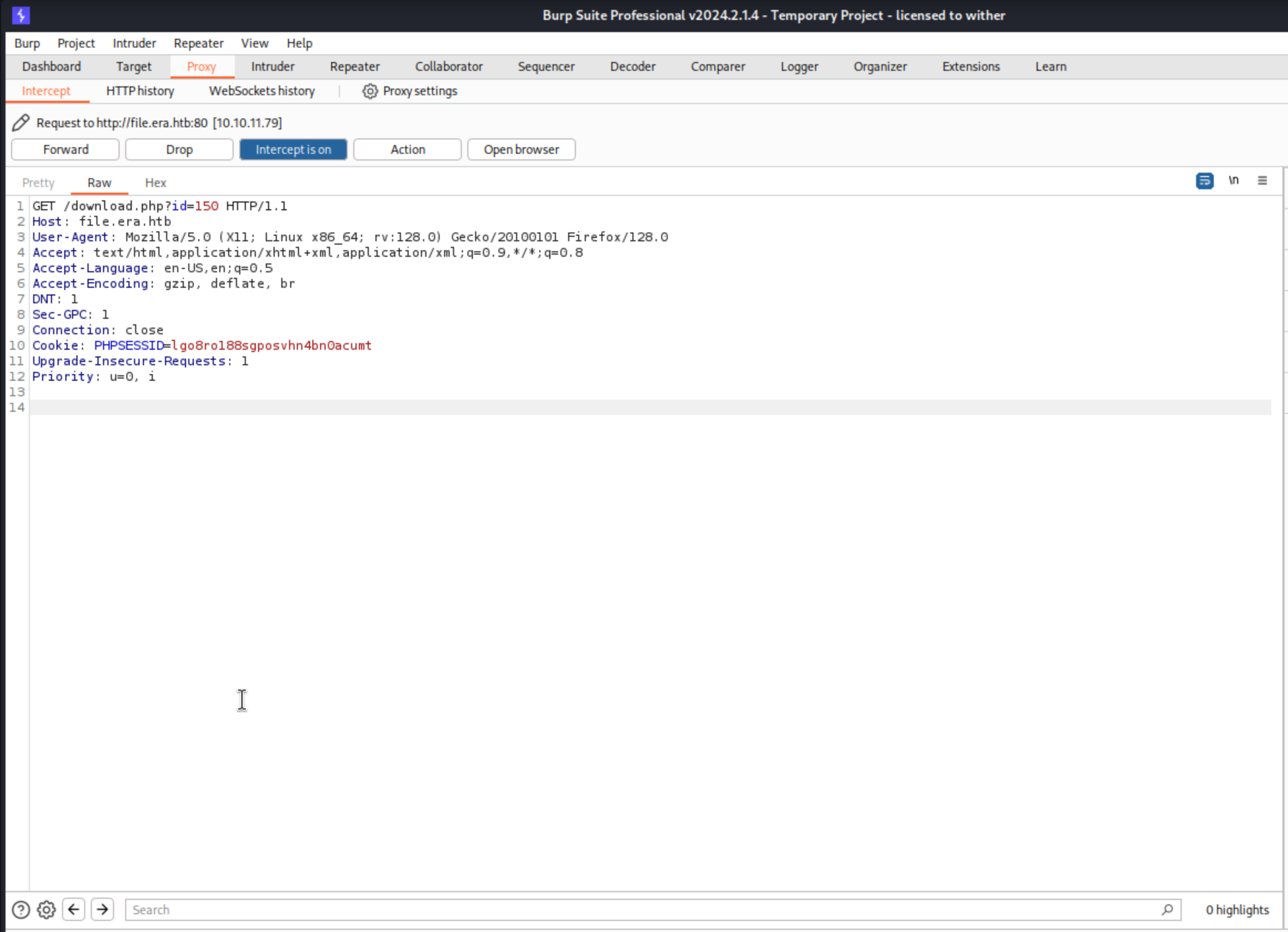
Task: Go to previous search match arrow
Action: coord(74,910)
